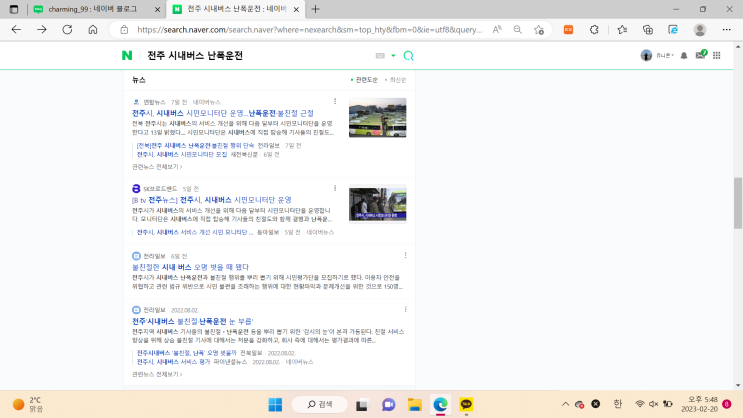
Task: Open headline 전주시, 시내버스 시민모니터단 운영...난폭운전
Action: pyautogui.click(x=223, y=113)
